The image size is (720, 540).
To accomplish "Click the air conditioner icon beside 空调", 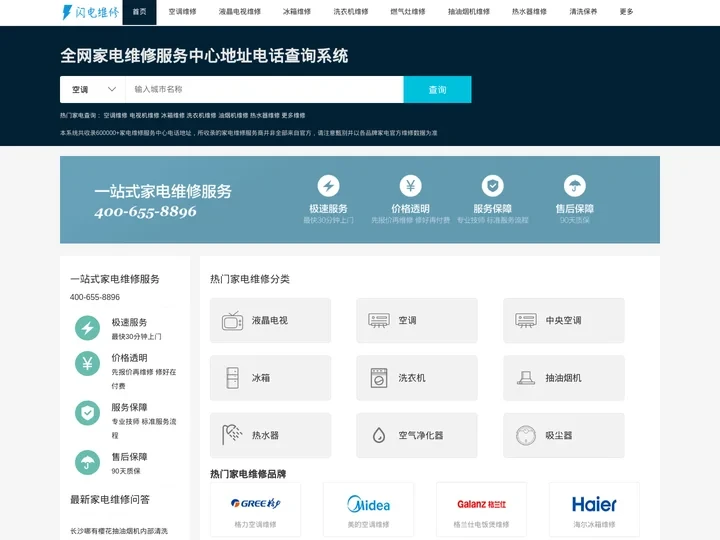I will (379, 321).
